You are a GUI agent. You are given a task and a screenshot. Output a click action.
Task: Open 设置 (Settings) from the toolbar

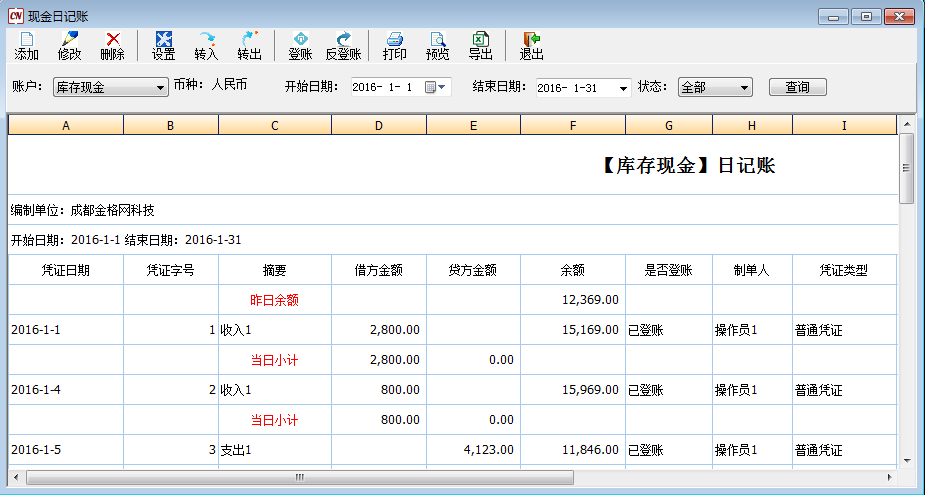[x=163, y=45]
